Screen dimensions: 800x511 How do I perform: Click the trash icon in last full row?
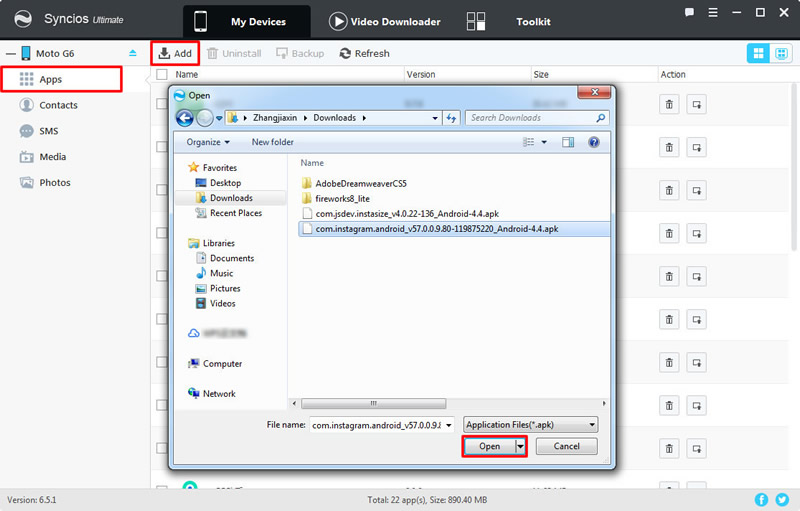point(669,449)
